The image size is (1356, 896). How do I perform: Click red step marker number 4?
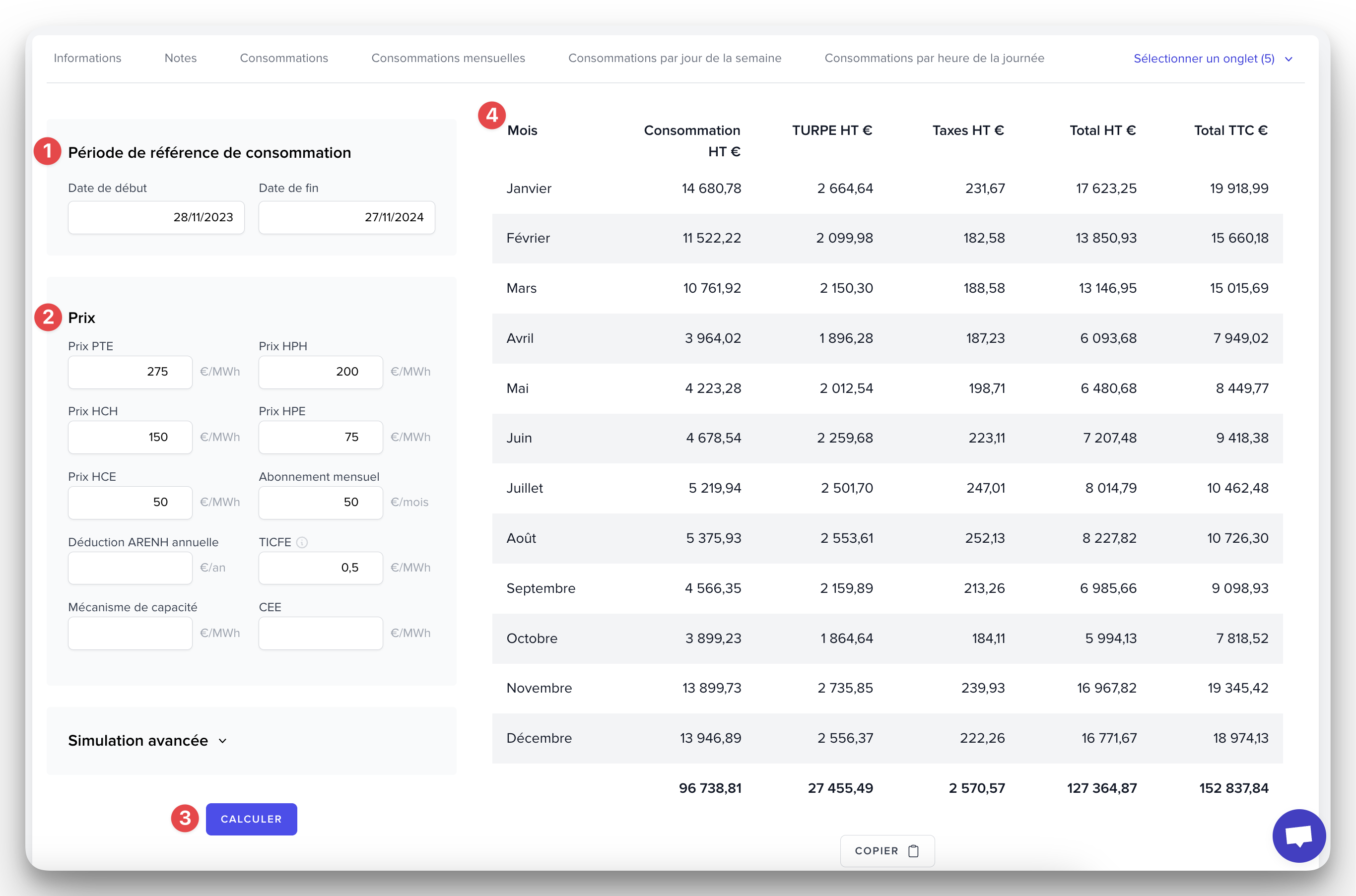pos(492,116)
